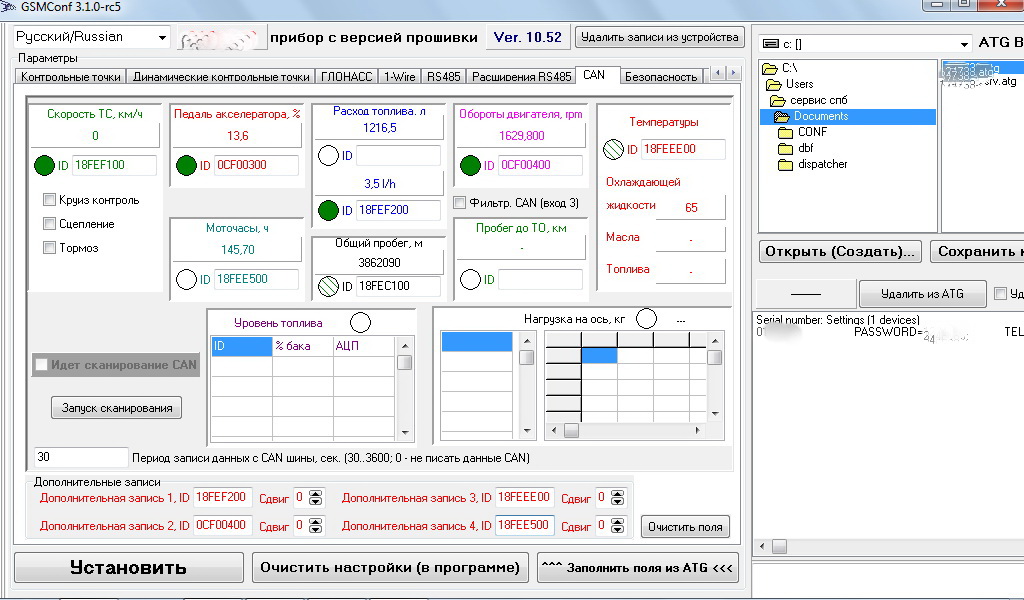This screenshot has height=600, width=1024.
Task: Enable the Круиз контроль checkbox
Action: tap(49, 200)
